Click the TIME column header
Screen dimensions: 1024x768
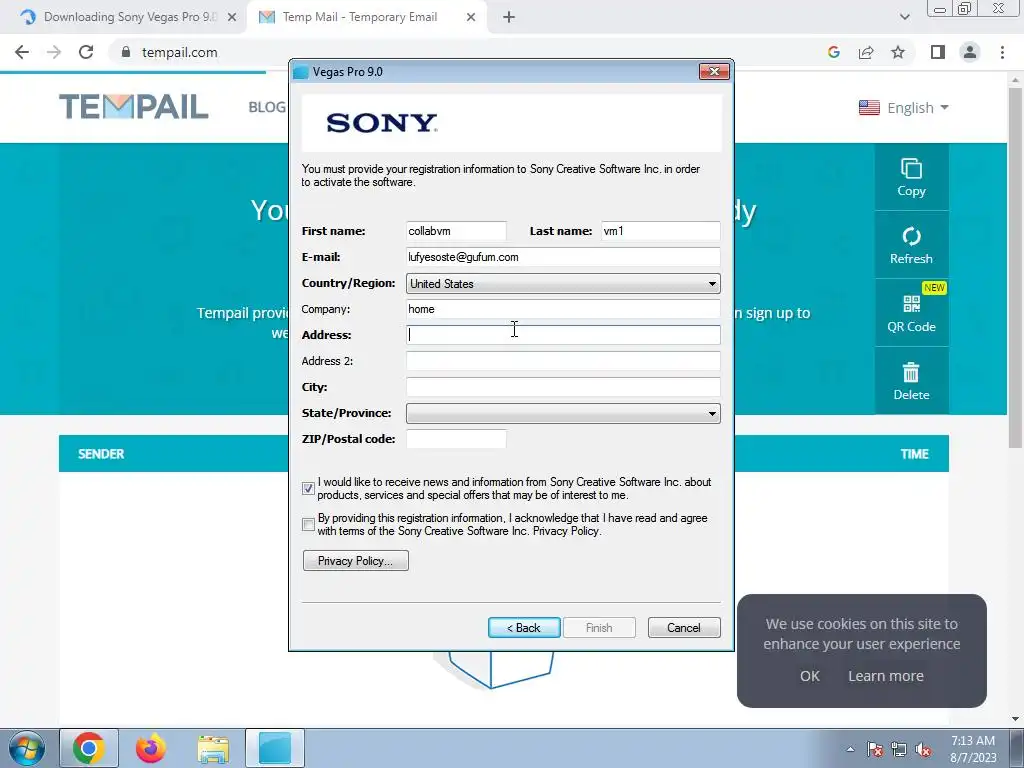(914, 454)
